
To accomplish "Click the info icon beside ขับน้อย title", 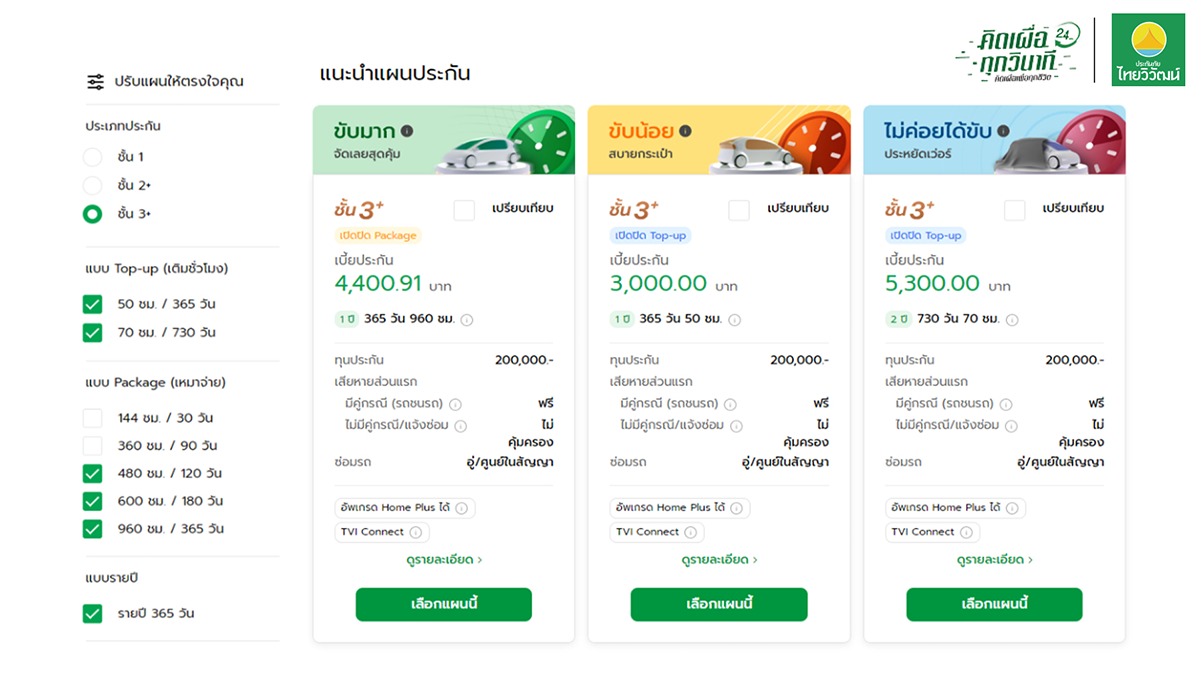I will 685,131.
